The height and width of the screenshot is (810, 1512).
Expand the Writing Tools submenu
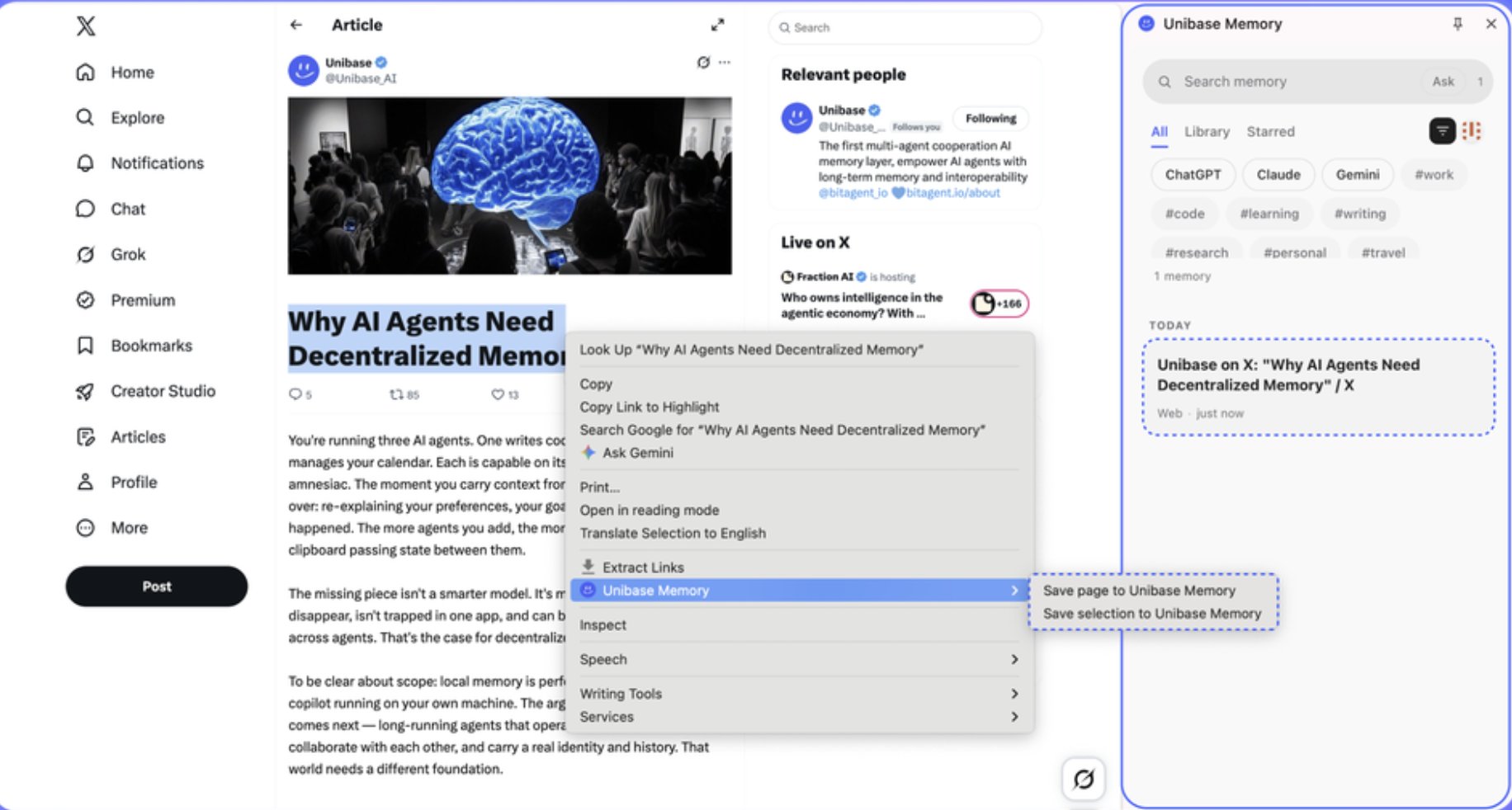point(800,694)
